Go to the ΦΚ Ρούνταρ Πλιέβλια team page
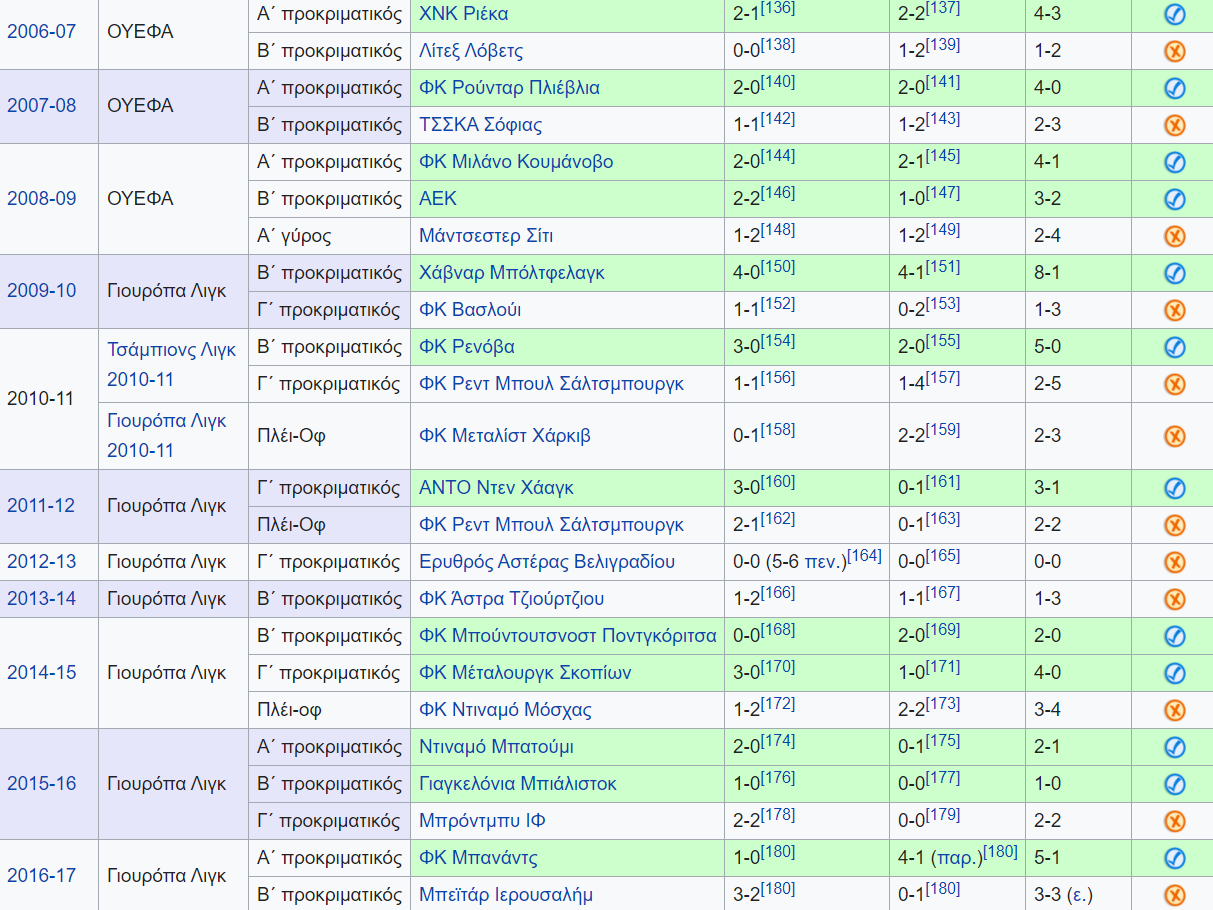1213x910 pixels. (509, 88)
